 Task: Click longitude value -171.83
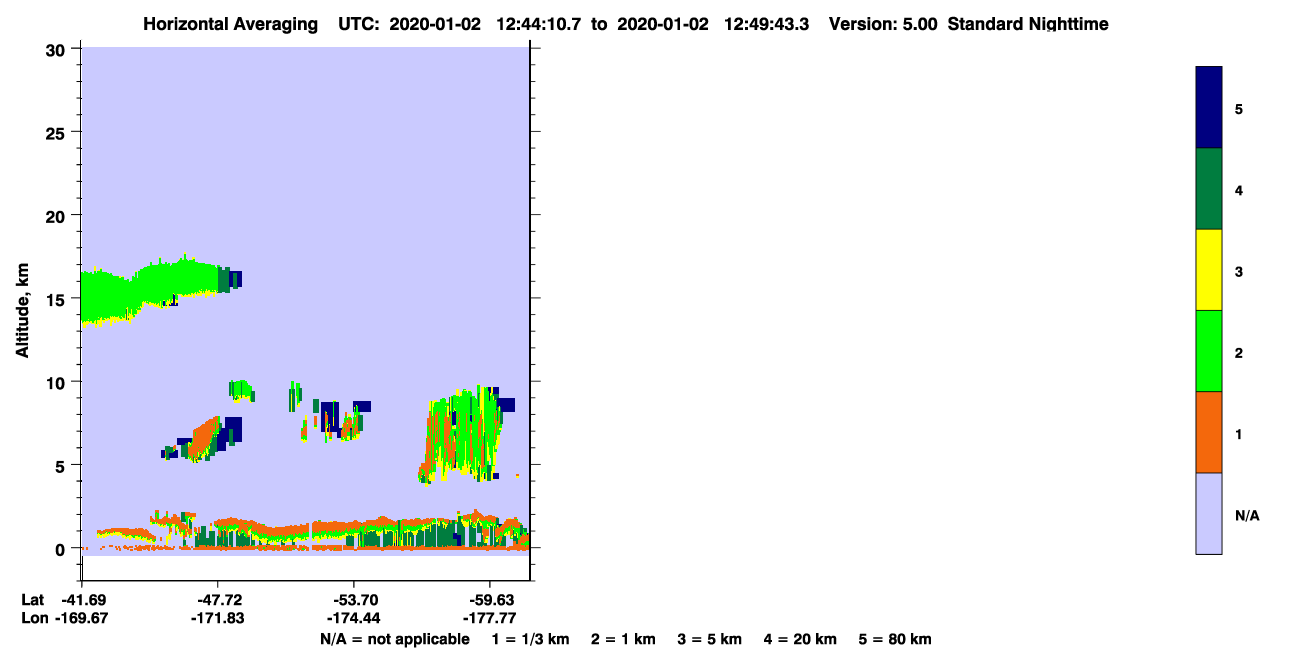click(218, 618)
